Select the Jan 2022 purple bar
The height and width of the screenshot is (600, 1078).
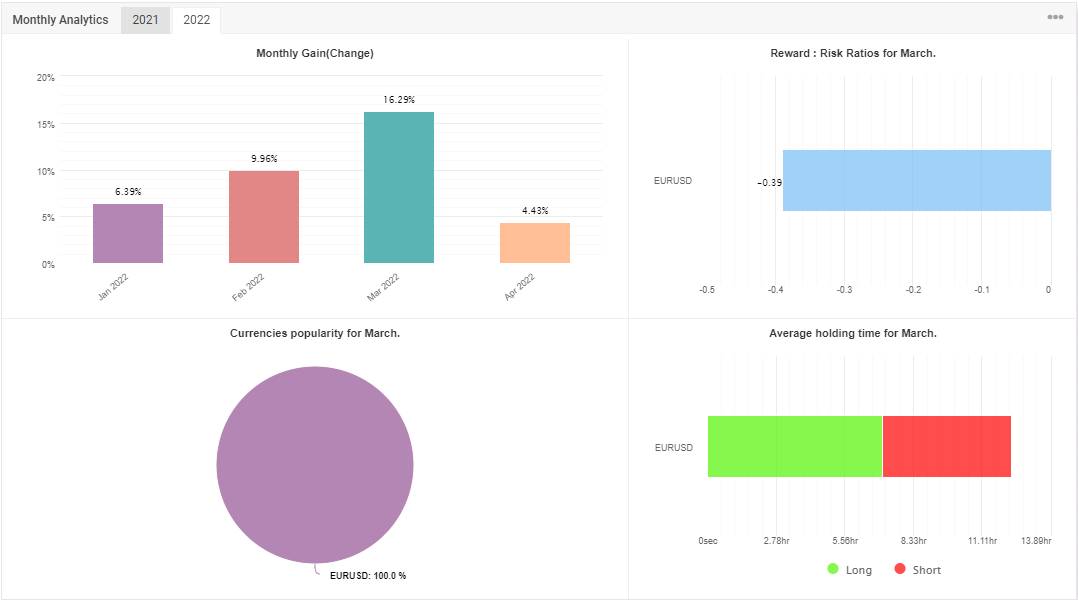tap(128, 234)
